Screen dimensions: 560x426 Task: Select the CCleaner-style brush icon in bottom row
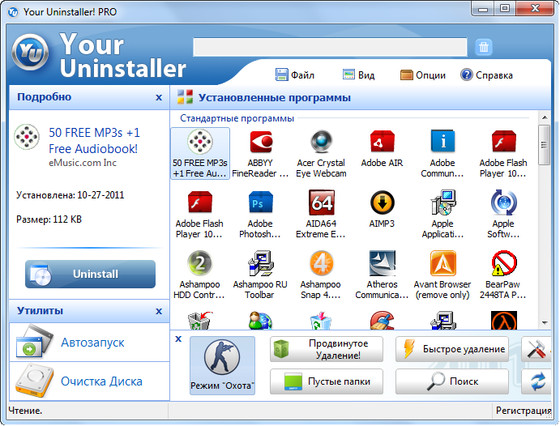pyautogui.click(x=382, y=320)
